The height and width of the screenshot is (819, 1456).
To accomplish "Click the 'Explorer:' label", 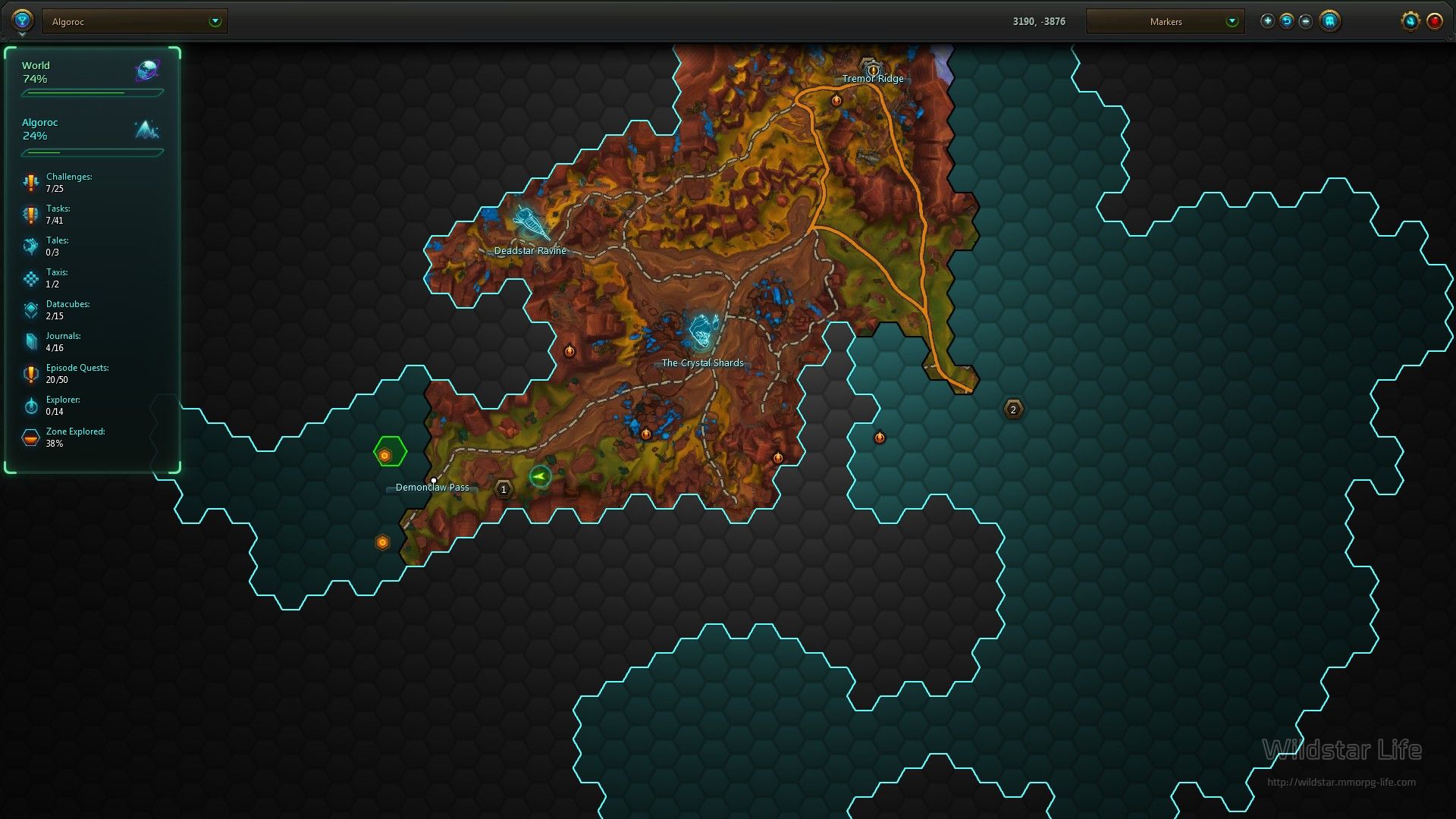I will pos(63,400).
